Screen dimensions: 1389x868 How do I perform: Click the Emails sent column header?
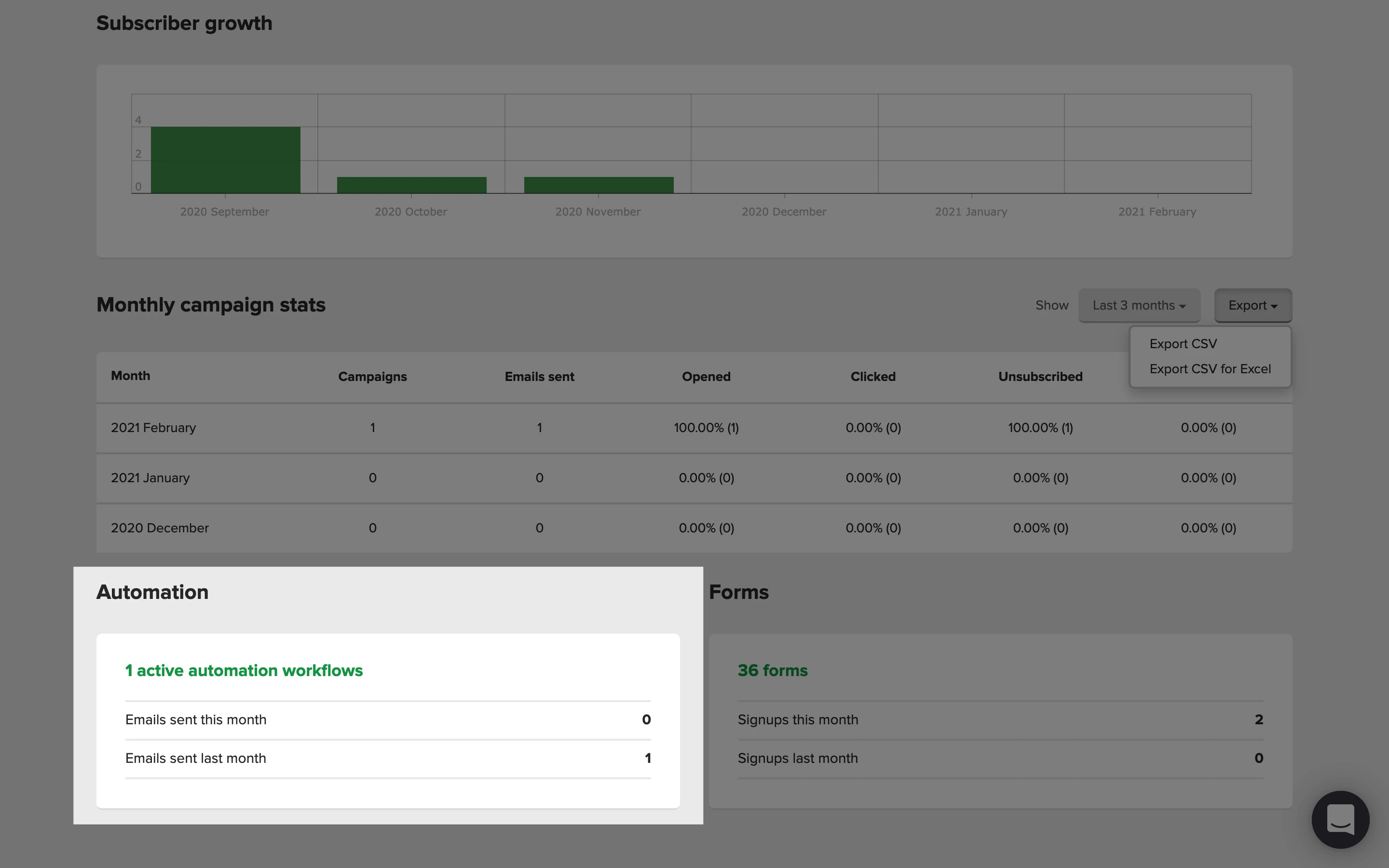point(539,377)
